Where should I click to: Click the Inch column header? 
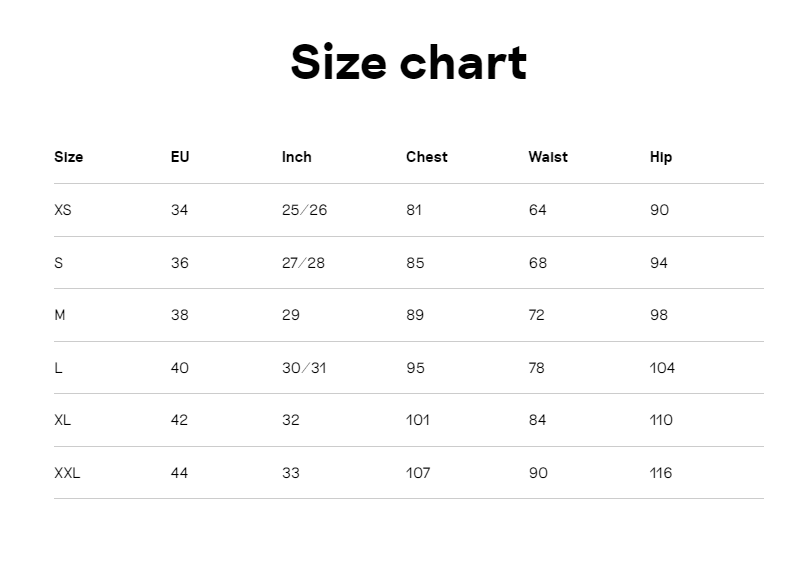click(296, 157)
